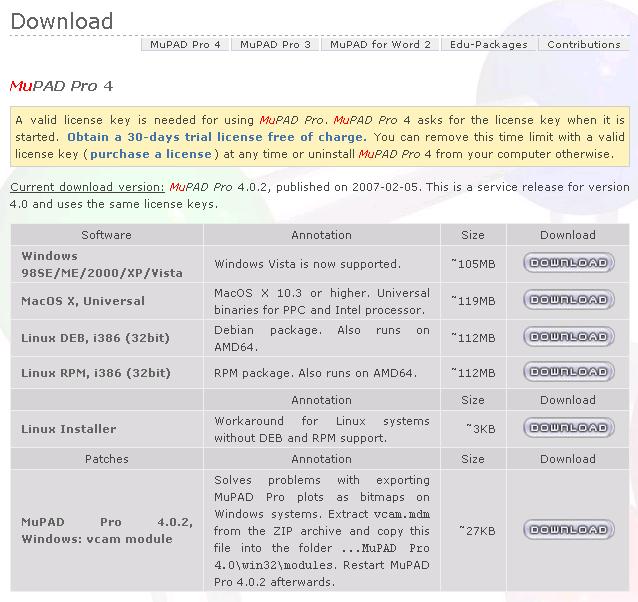Download the Linux Installer workaround
This screenshot has width=638, height=602.
[x=569, y=428]
